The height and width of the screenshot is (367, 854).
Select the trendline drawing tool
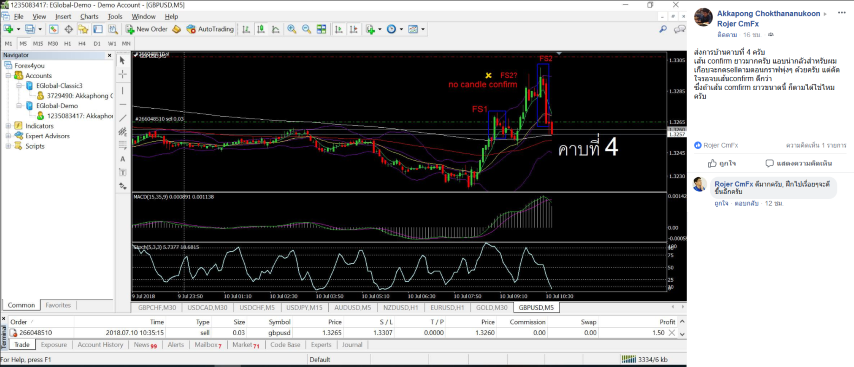122,118
